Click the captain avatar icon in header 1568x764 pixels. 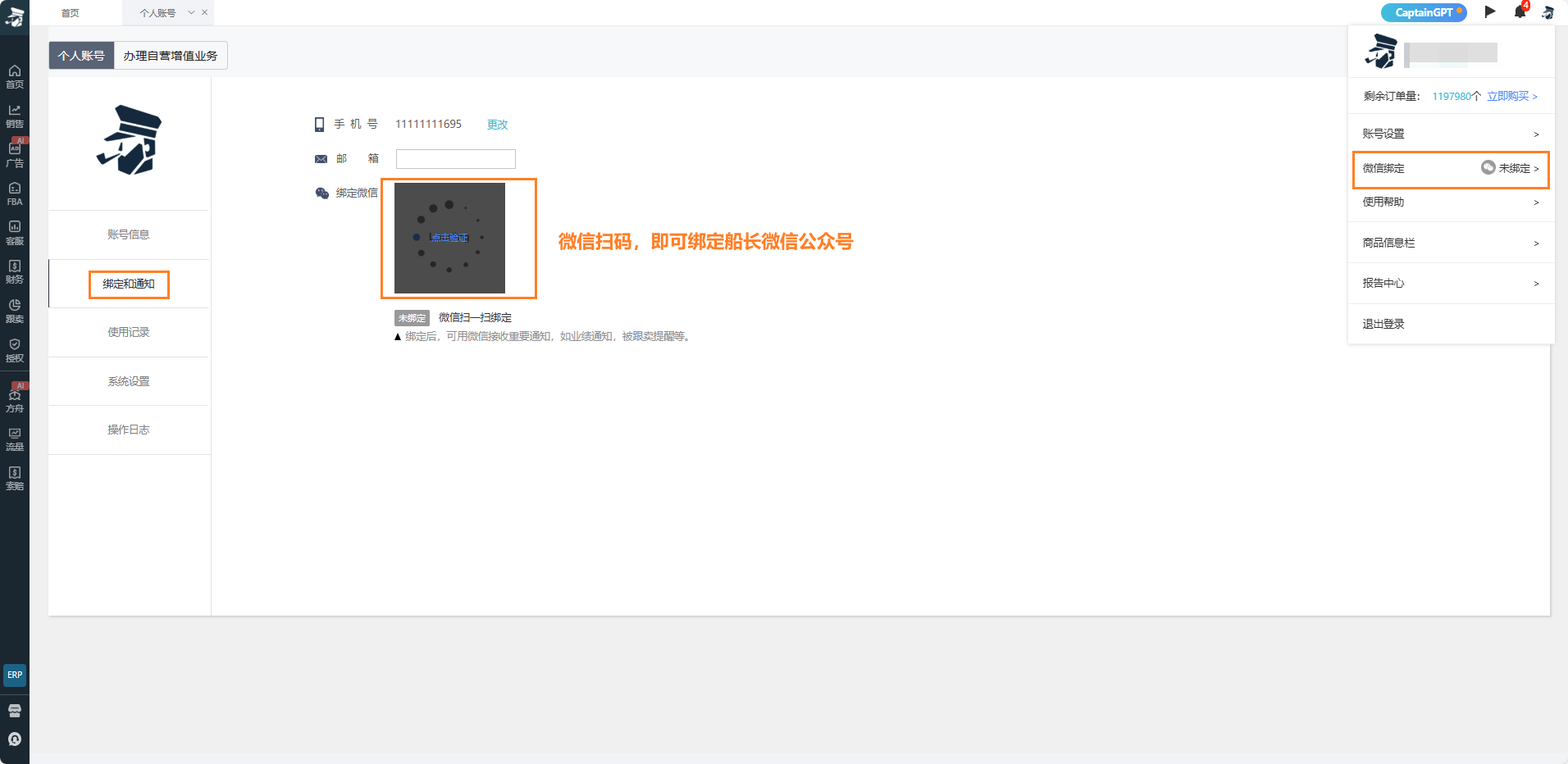1547,12
